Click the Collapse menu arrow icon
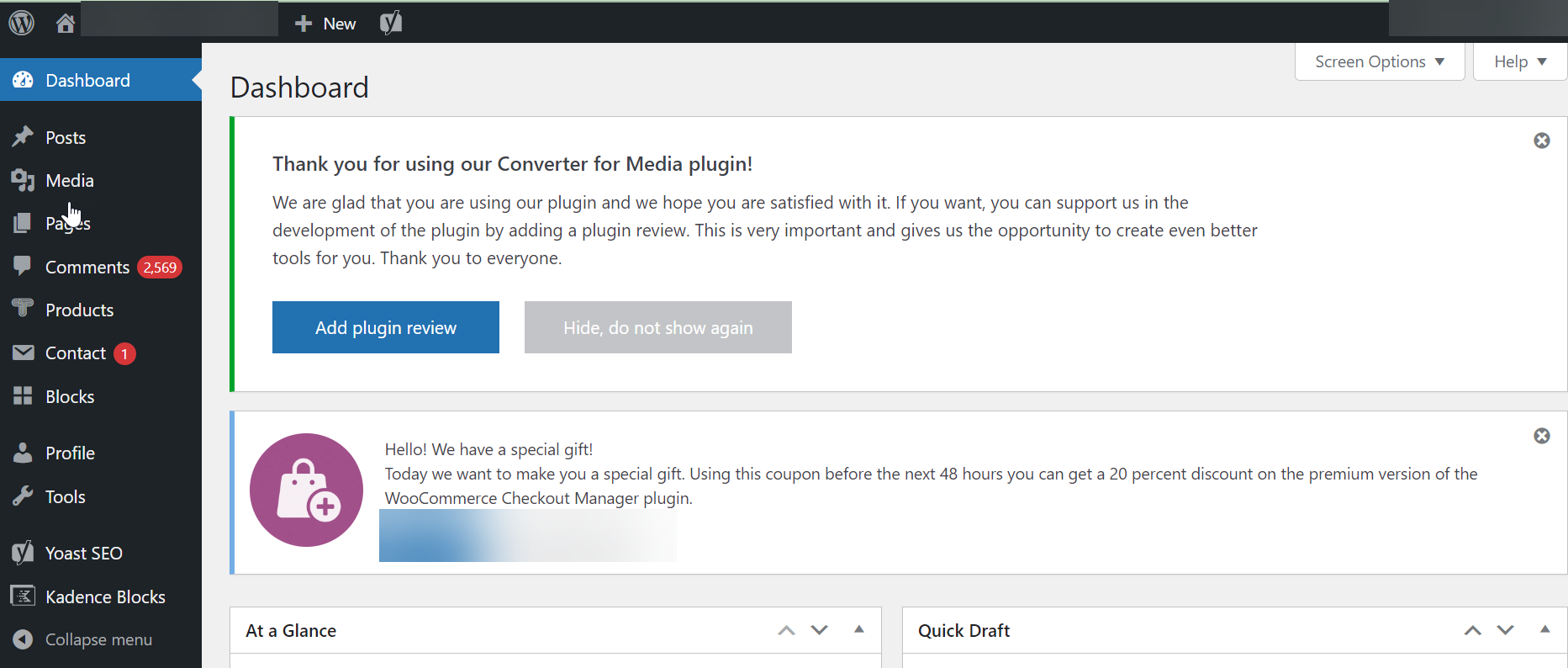 [23, 639]
